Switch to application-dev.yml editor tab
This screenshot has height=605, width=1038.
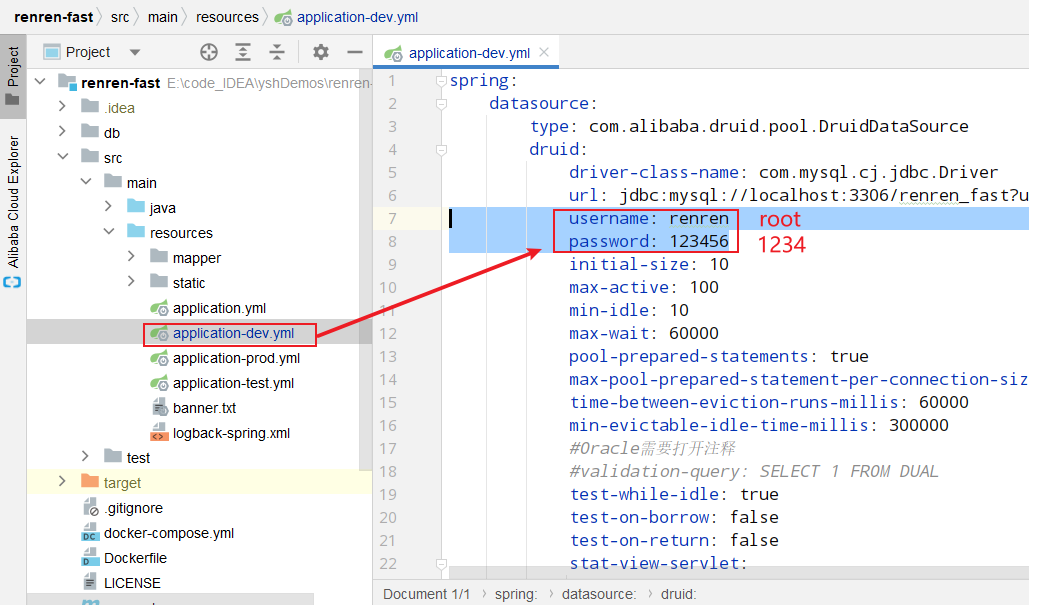[x=469, y=53]
